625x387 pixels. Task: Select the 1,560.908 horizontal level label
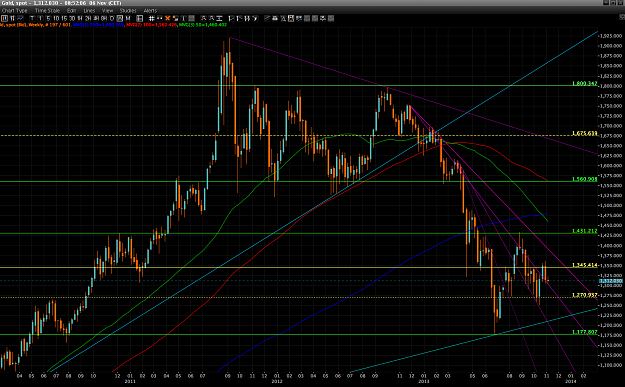pyautogui.click(x=585, y=179)
